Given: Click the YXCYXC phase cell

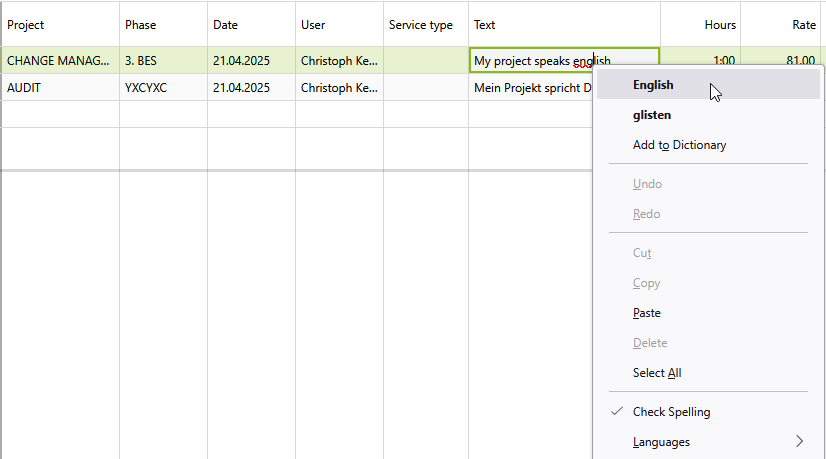Looking at the screenshot, I should 163,88.
